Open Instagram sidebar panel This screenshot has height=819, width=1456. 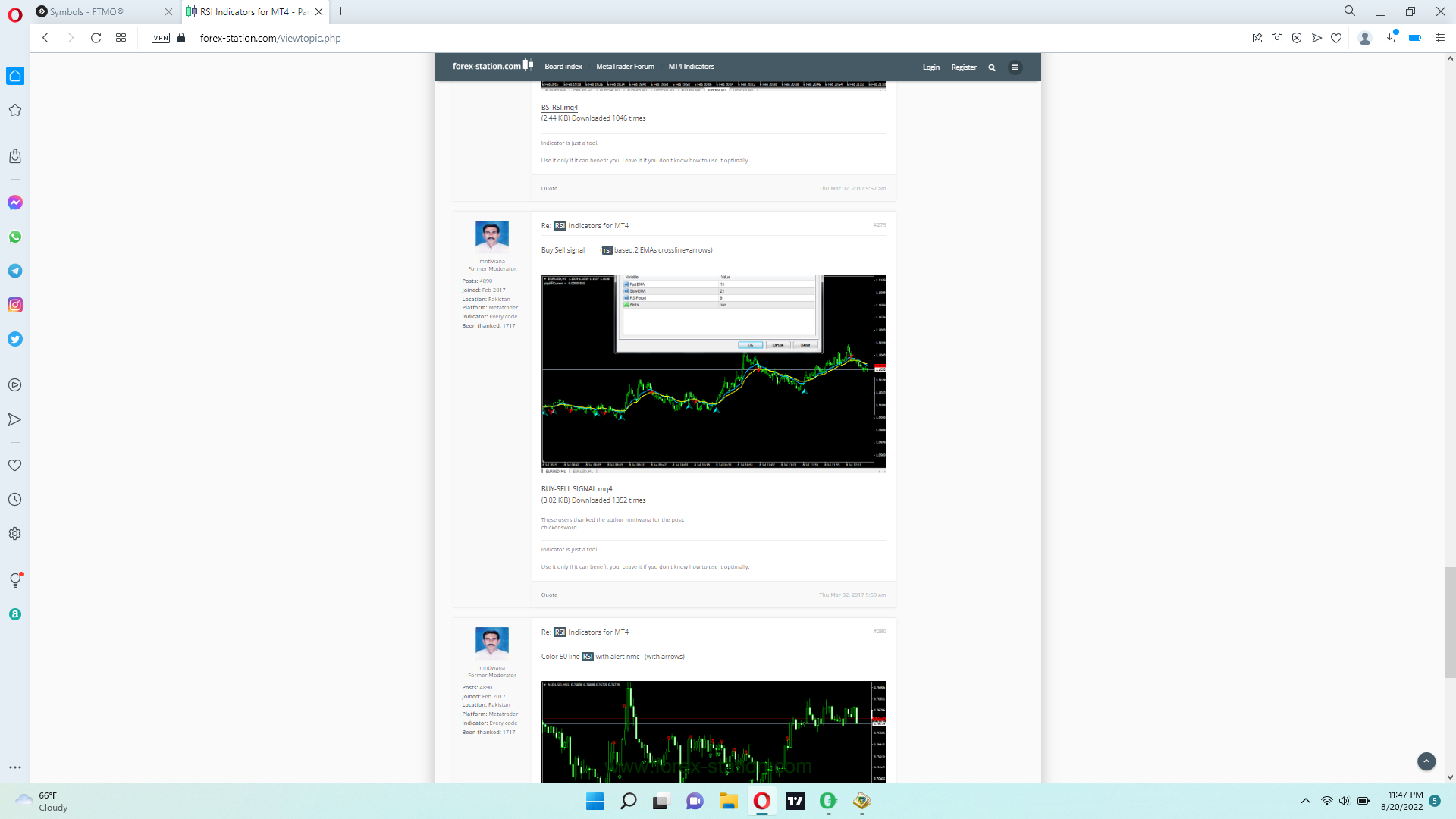pos(15,305)
